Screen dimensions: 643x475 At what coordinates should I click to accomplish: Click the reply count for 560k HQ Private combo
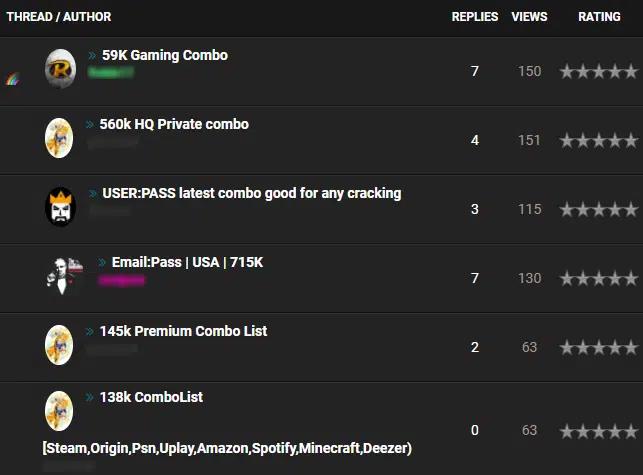[x=475, y=140]
